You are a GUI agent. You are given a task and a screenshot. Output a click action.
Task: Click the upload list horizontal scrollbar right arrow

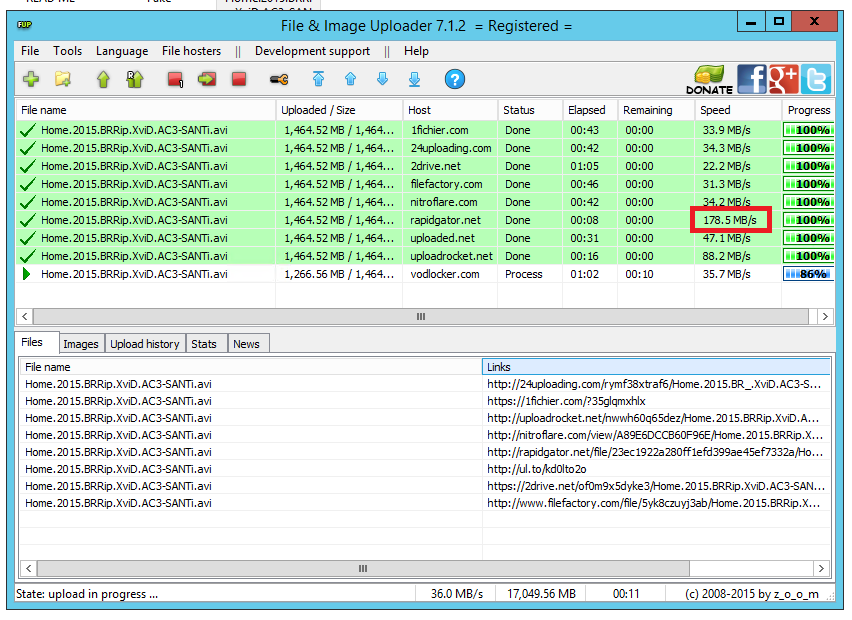coord(825,316)
